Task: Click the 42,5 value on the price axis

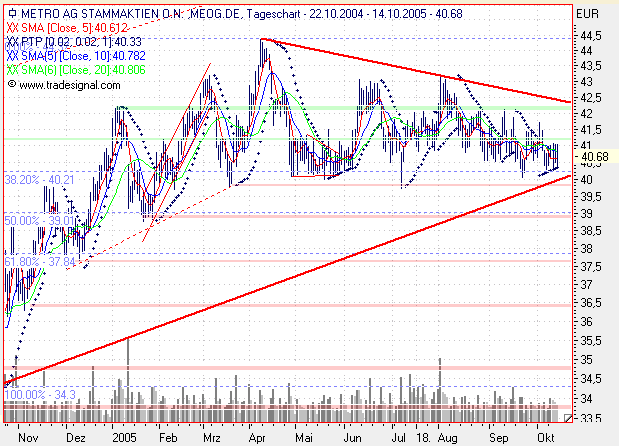Action: click(x=591, y=97)
